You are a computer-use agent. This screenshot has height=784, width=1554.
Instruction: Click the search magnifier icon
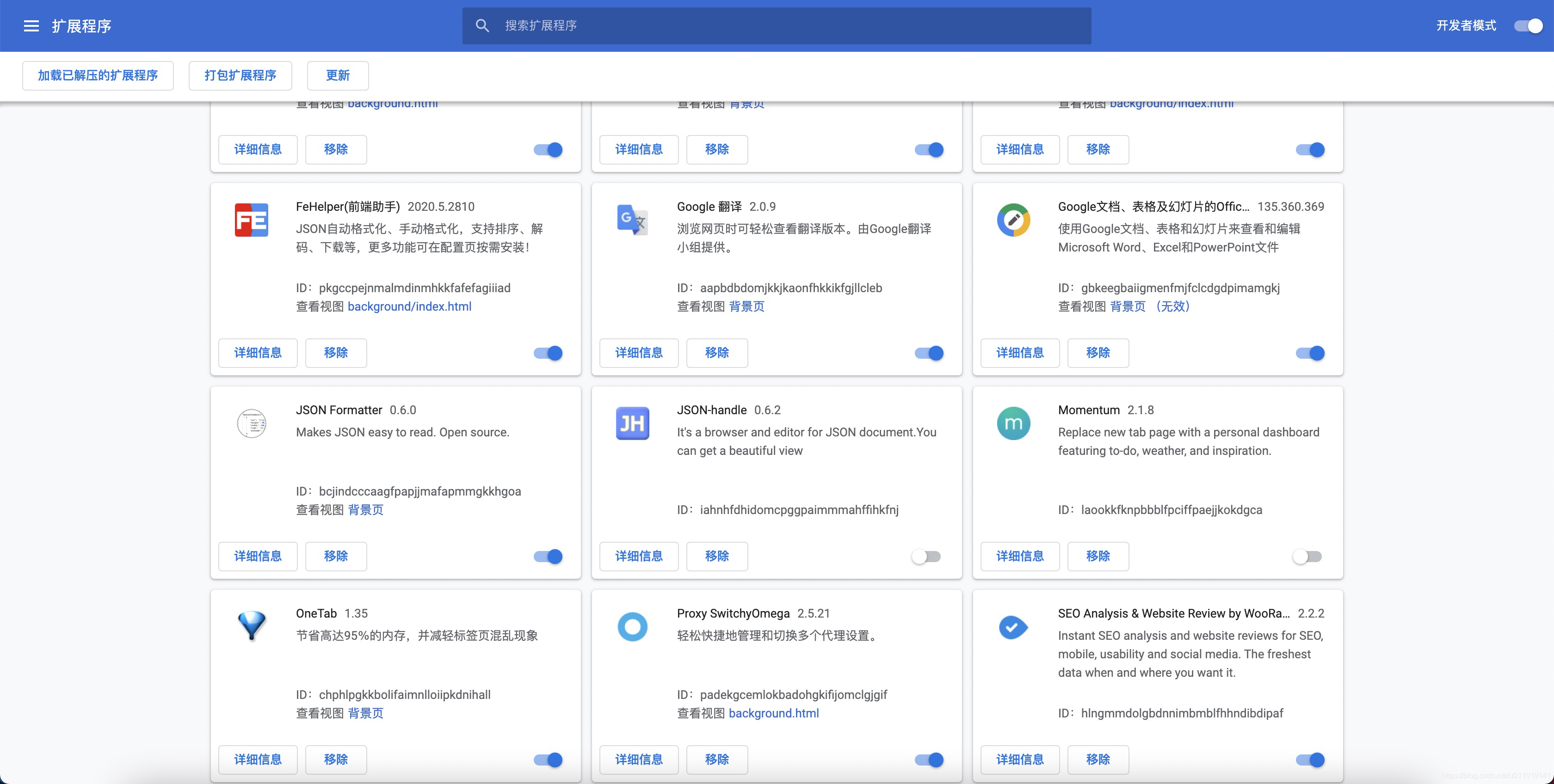point(482,26)
